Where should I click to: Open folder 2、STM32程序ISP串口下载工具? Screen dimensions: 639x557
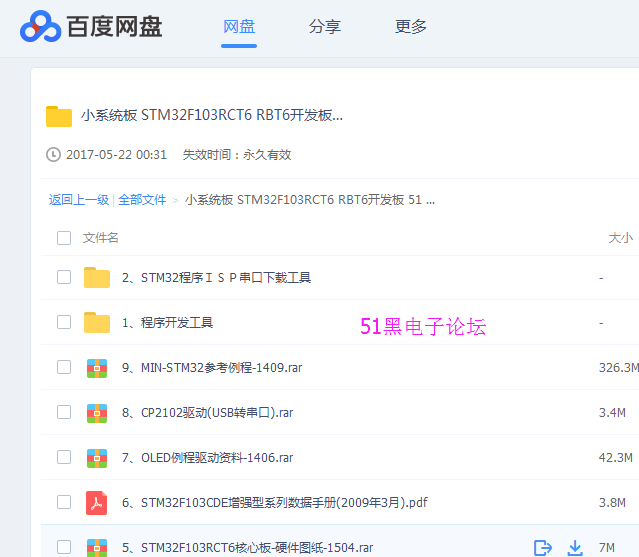(216, 277)
